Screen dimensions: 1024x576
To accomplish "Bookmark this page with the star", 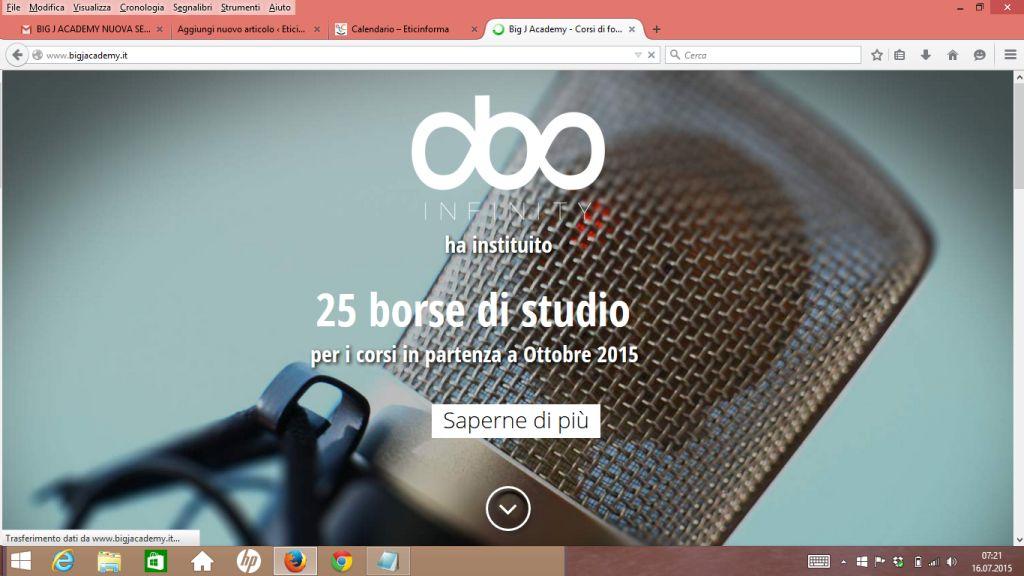I will [877, 55].
